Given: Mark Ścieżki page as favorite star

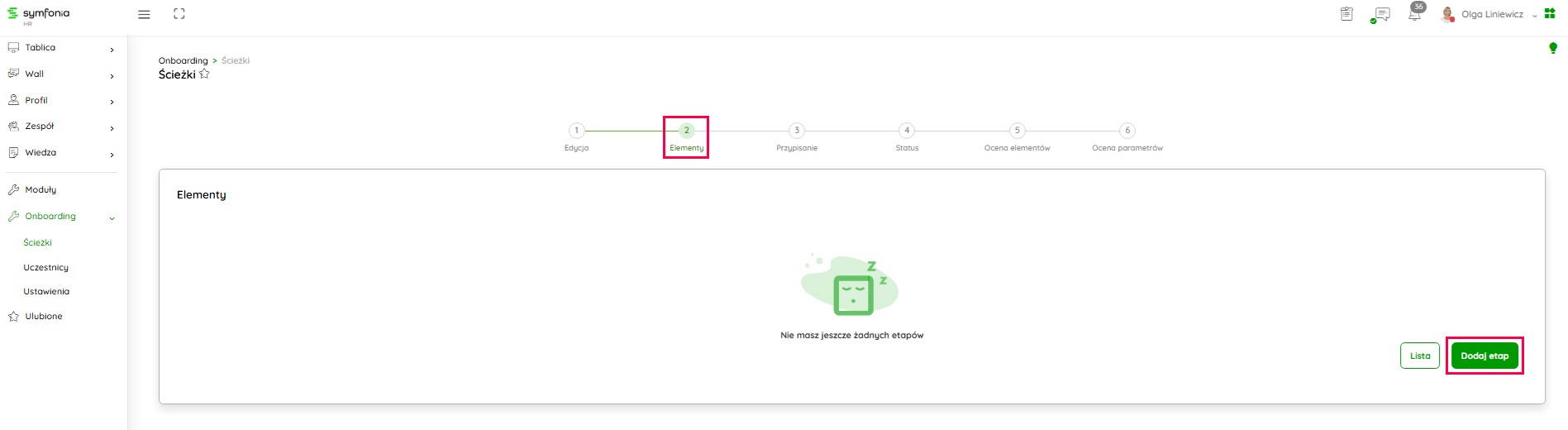Looking at the screenshot, I should [x=205, y=74].
